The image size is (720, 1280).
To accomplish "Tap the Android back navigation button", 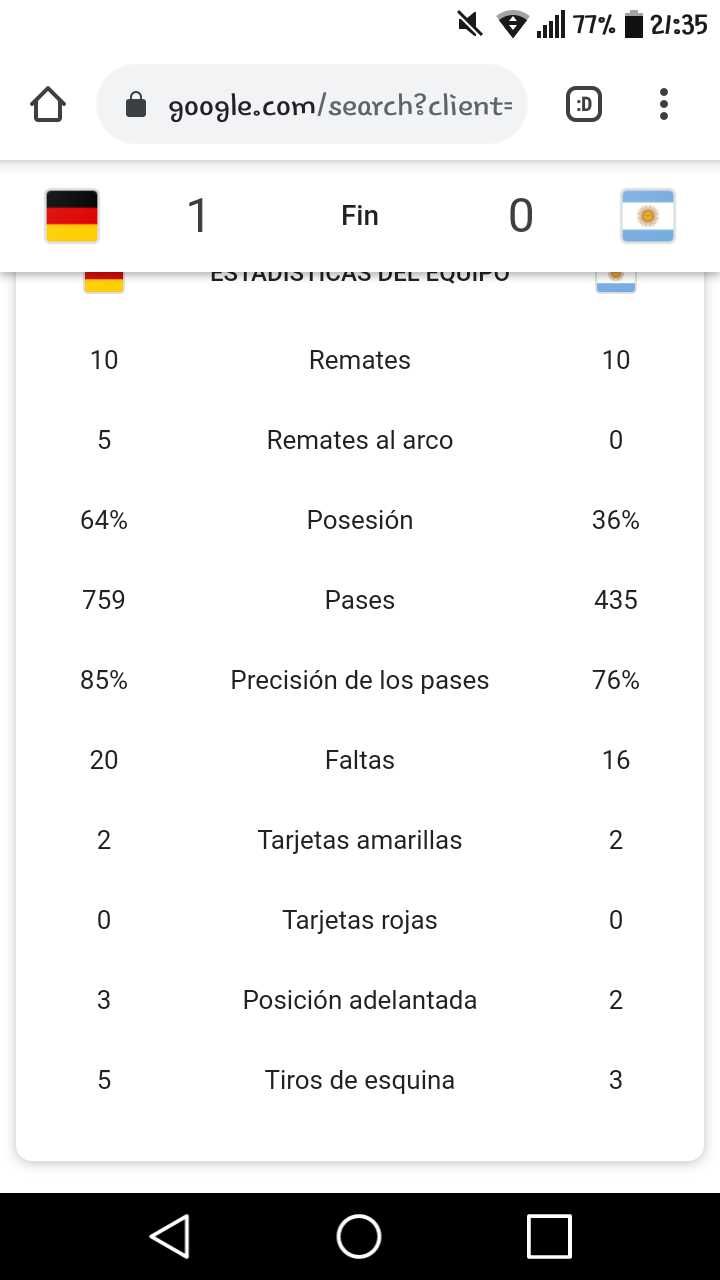I will pyautogui.click(x=170, y=1236).
